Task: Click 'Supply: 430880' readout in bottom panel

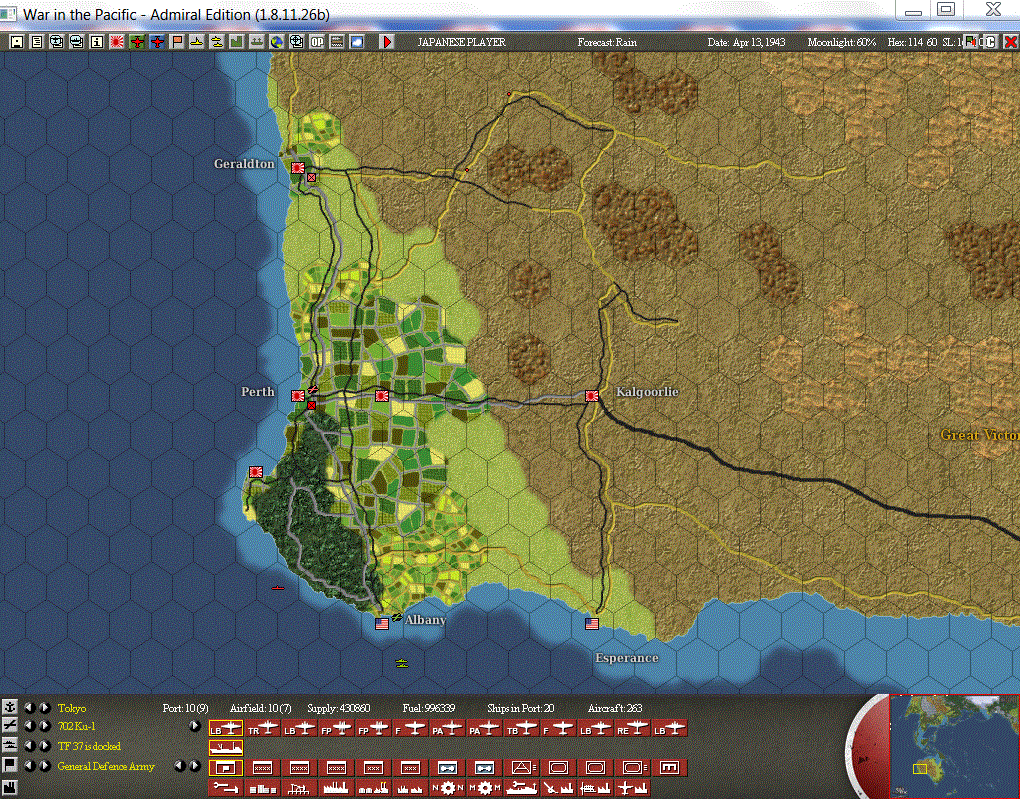Action: (x=338, y=708)
